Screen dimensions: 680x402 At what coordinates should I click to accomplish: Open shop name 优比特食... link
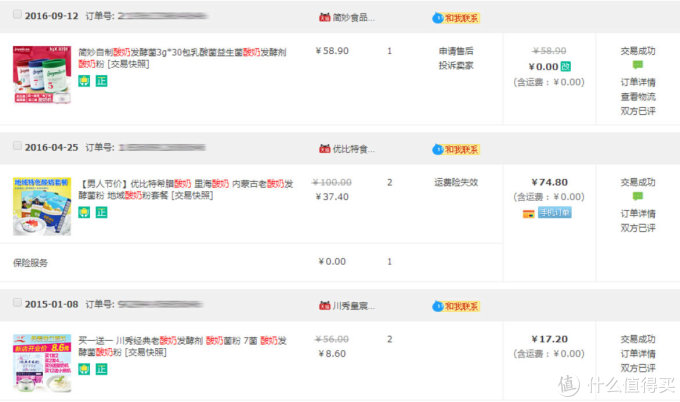(x=354, y=149)
